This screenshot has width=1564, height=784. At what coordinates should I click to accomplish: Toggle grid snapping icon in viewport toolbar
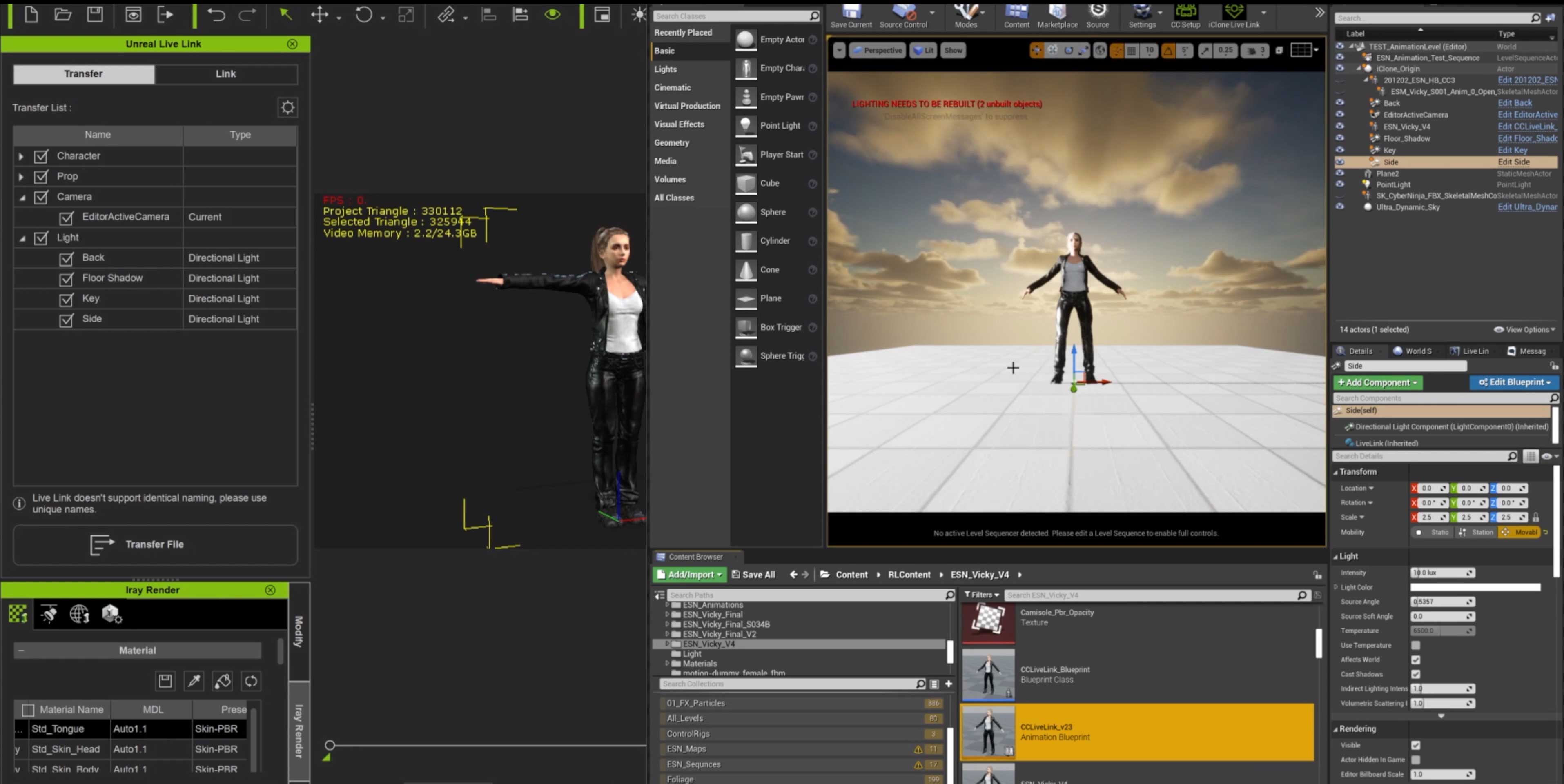(x=1131, y=50)
